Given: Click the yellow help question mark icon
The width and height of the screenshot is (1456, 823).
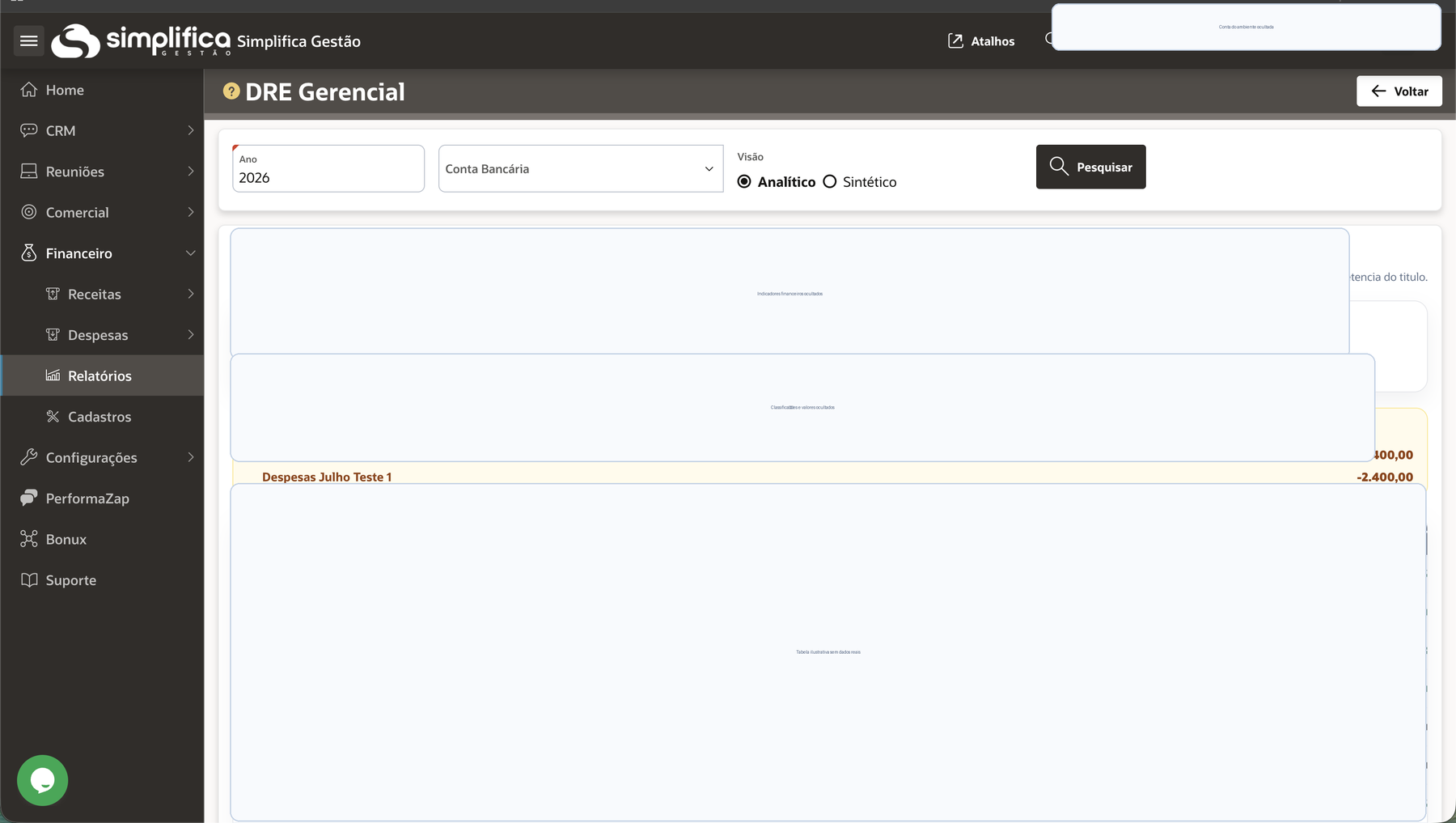Looking at the screenshot, I should click(231, 91).
